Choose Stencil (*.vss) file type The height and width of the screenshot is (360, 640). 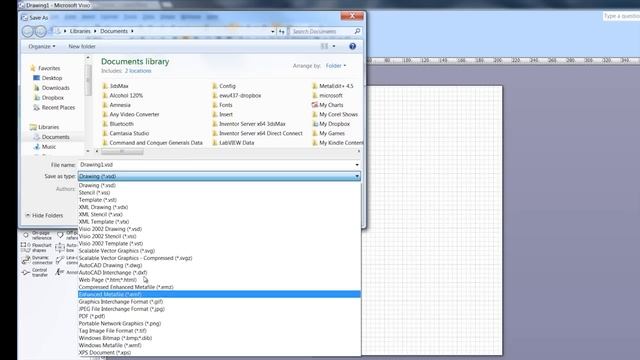pyautogui.click(x=220, y=193)
